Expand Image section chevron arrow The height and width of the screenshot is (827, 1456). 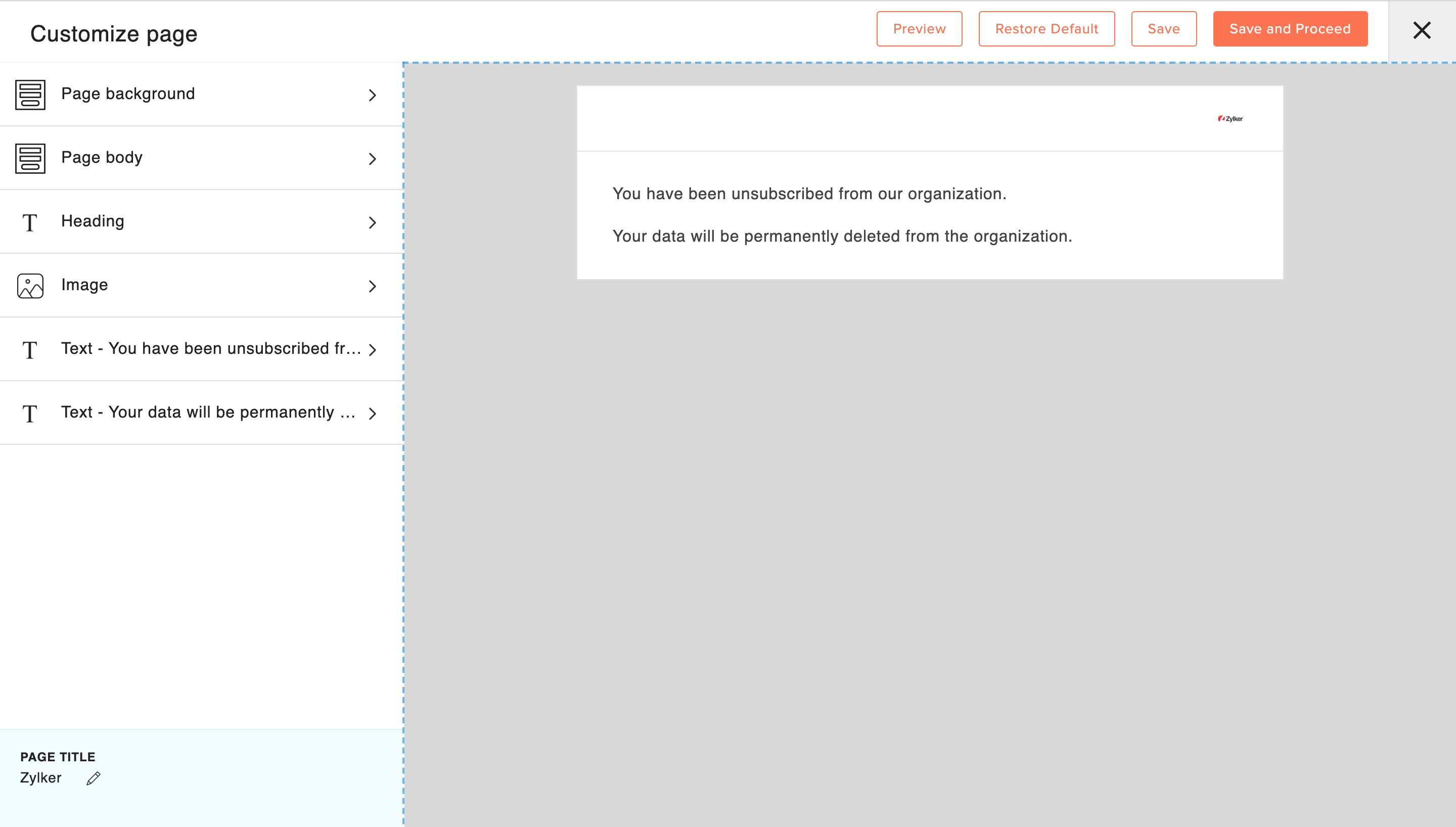pyautogui.click(x=373, y=286)
